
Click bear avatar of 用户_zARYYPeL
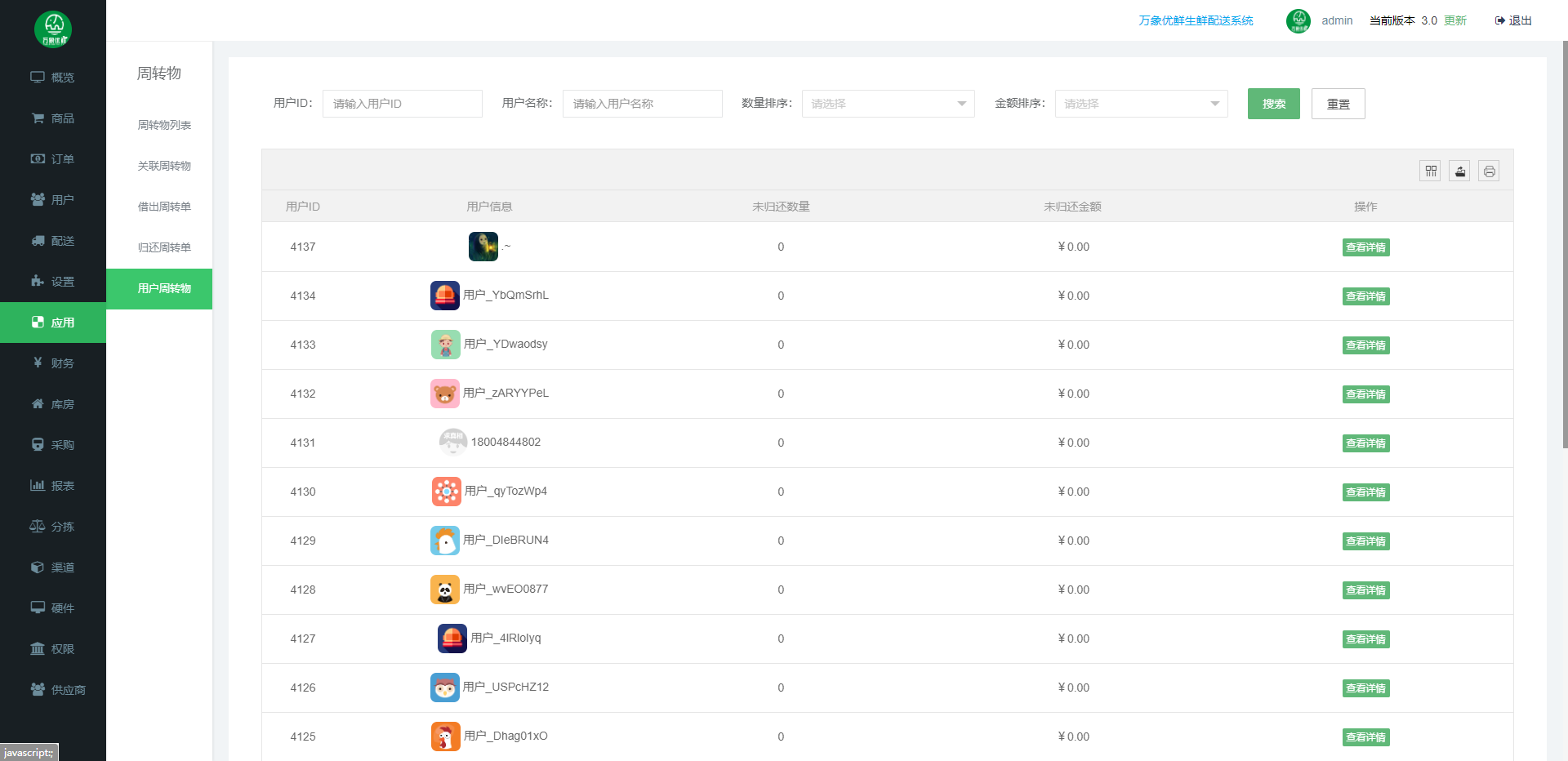[x=445, y=394]
